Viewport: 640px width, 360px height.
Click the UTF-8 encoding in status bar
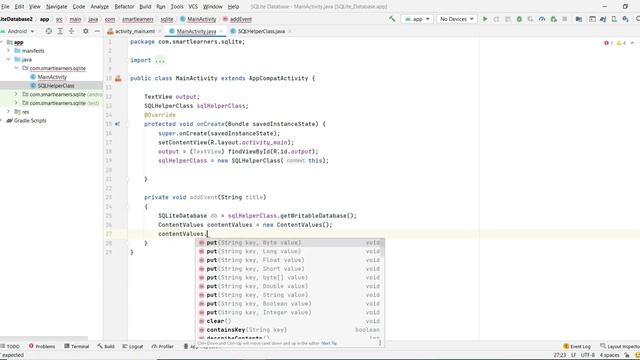click(x=587, y=355)
